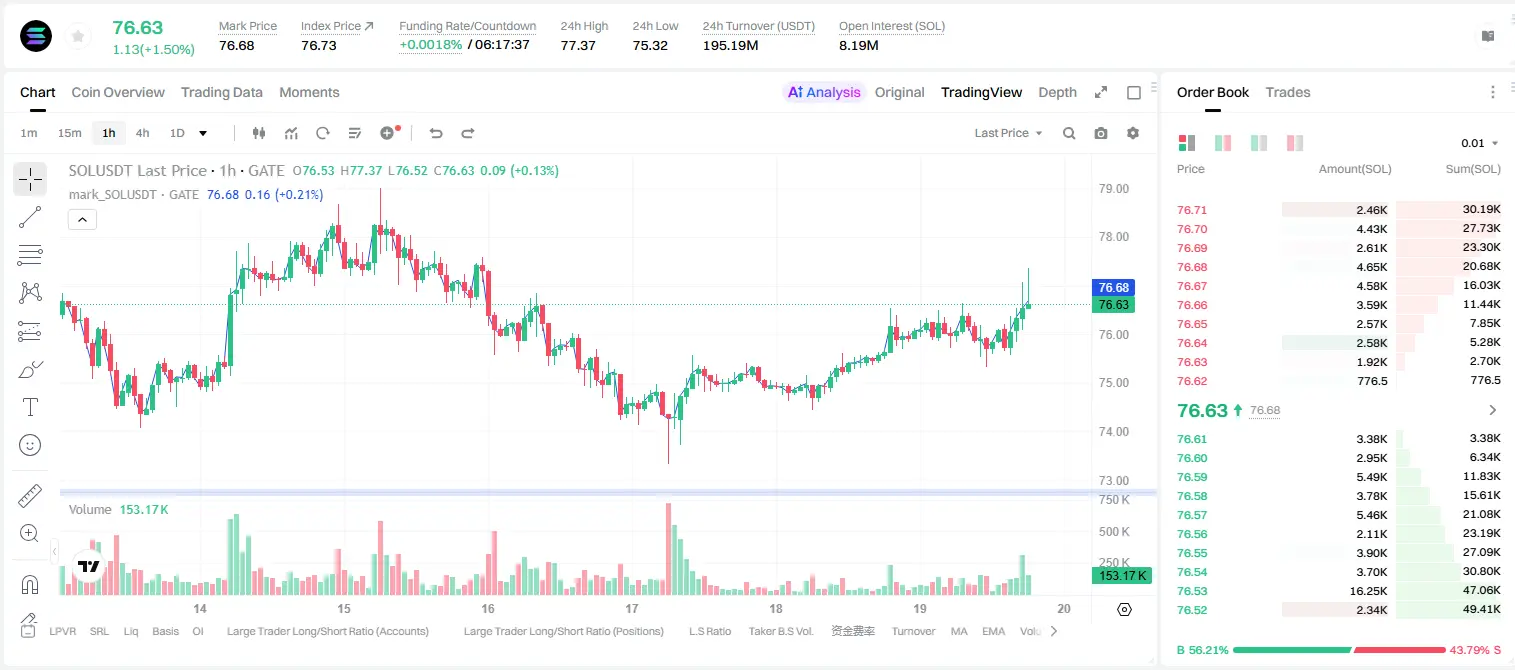Switch to the Trades tab

point(1288,92)
